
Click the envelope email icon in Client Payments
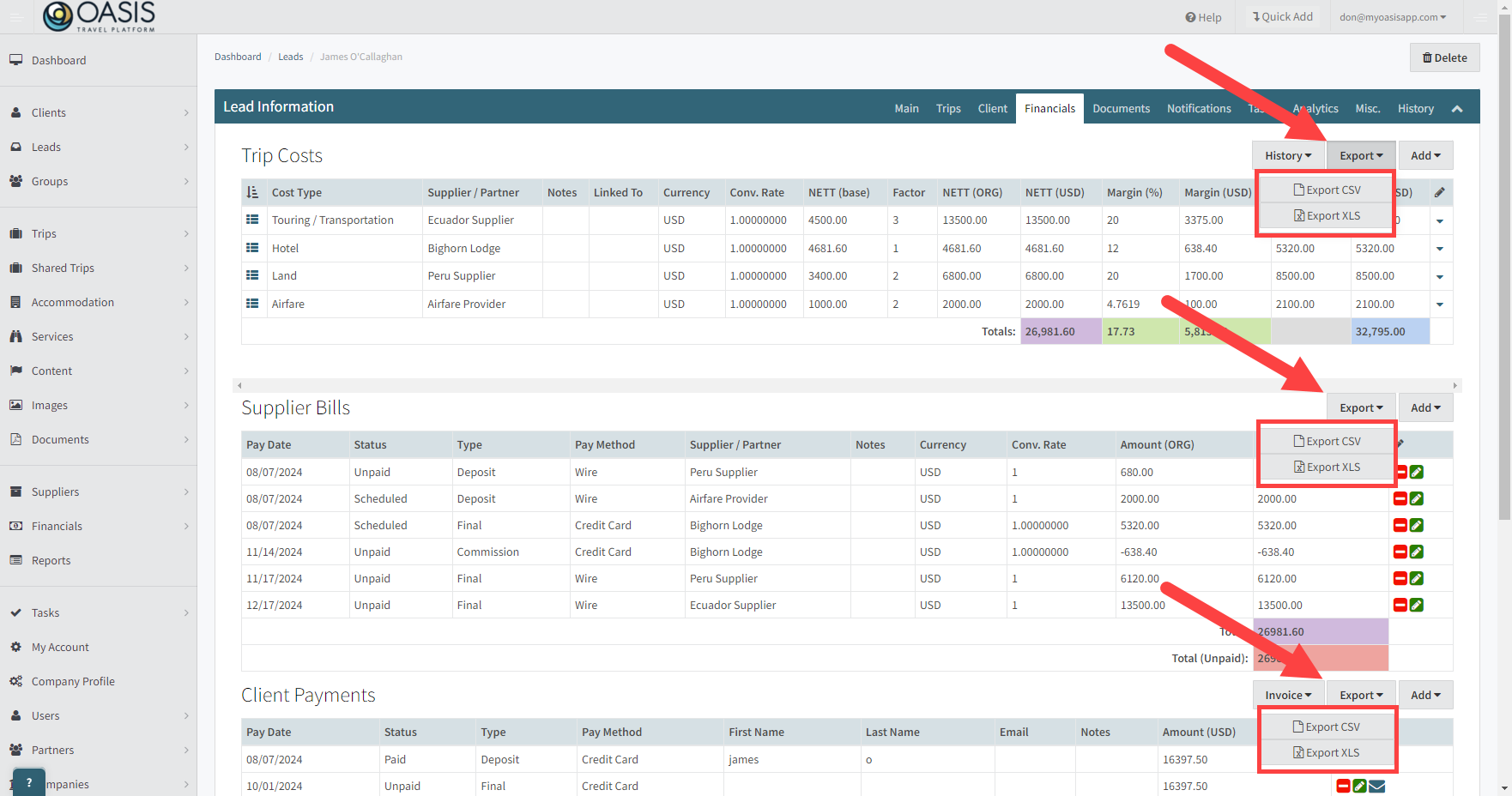(1377, 786)
